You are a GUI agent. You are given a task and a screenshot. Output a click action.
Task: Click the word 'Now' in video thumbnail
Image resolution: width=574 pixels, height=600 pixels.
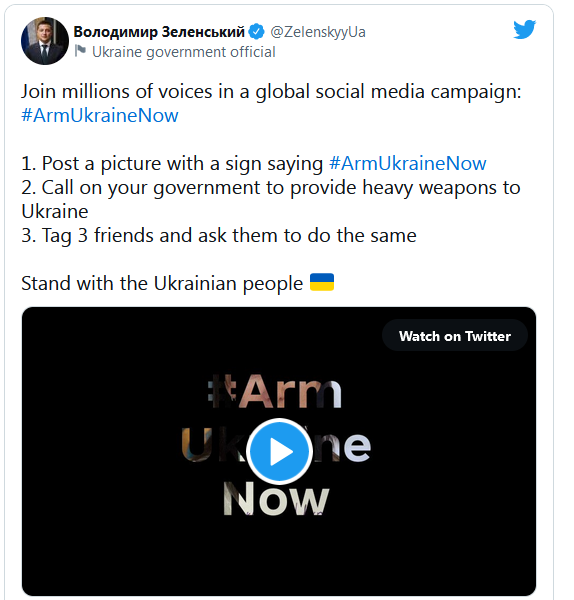[x=276, y=498]
